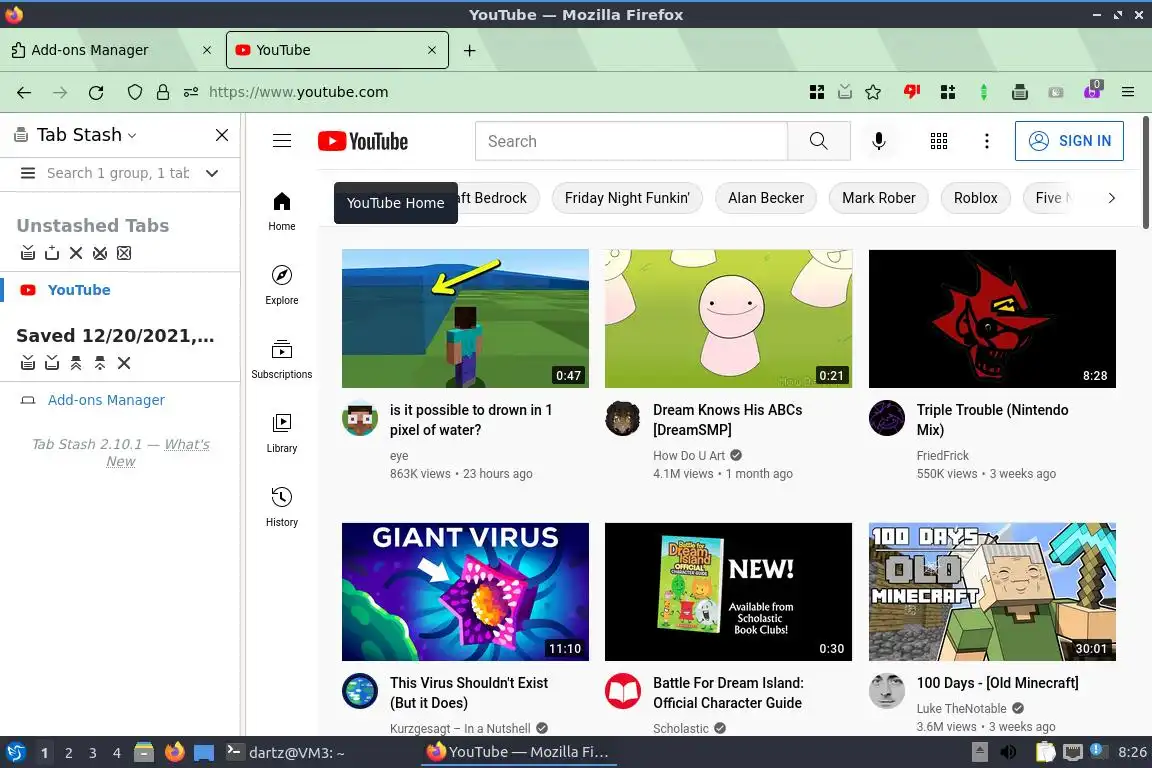Click the grid-plus toolbar extension icon
1152x768 pixels.
948,93
